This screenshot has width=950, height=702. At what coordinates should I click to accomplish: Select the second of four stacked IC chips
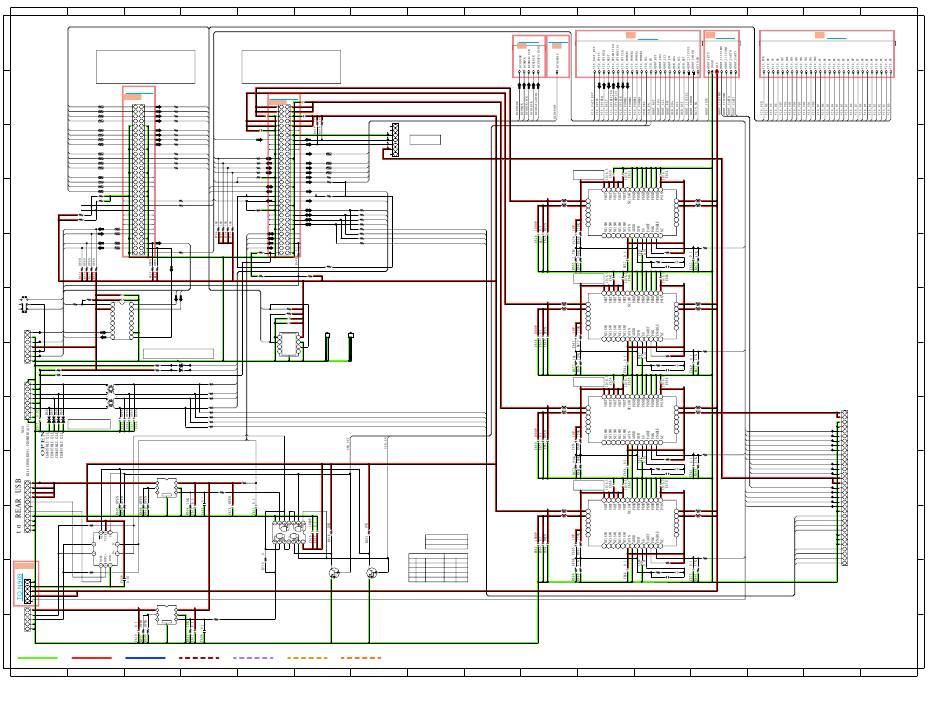631,314
